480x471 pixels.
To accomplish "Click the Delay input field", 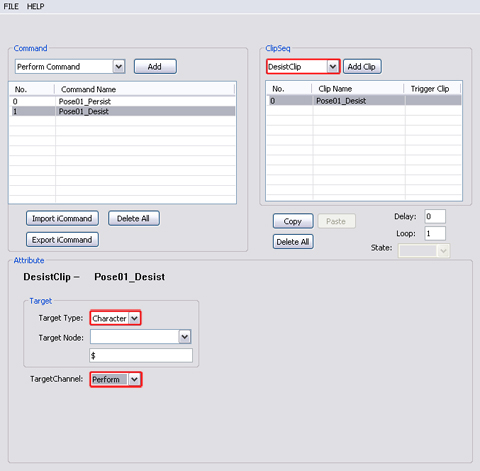I will click(435, 216).
